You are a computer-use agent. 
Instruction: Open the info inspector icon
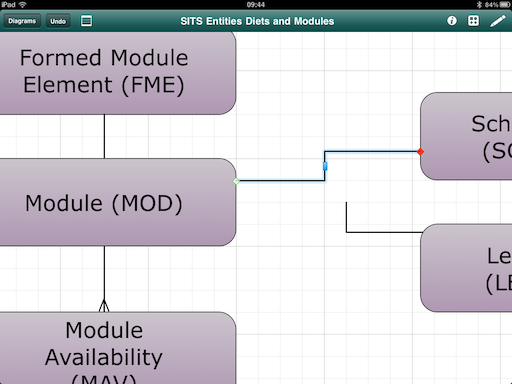pyautogui.click(x=452, y=21)
